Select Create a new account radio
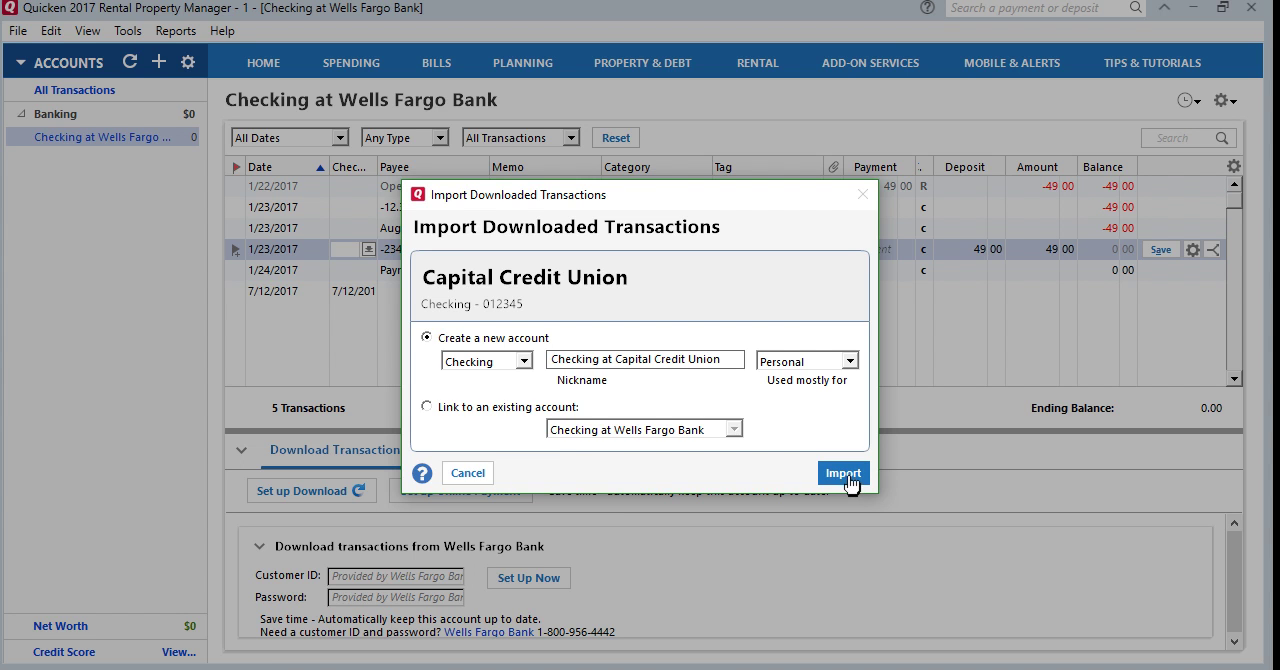The height and width of the screenshot is (670, 1280). 427,337
